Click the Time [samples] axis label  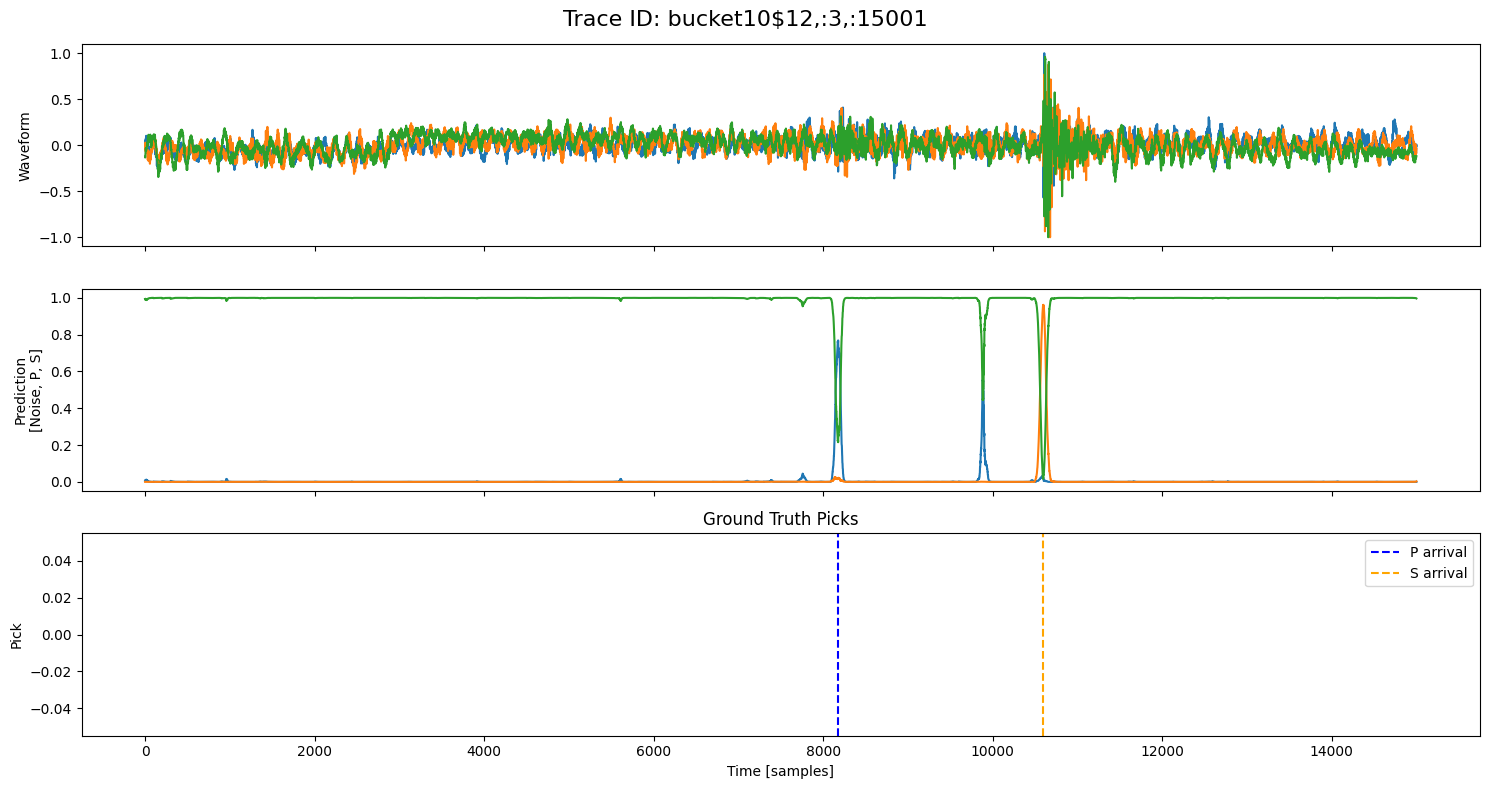pyautogui.click(x=780, y=771)
